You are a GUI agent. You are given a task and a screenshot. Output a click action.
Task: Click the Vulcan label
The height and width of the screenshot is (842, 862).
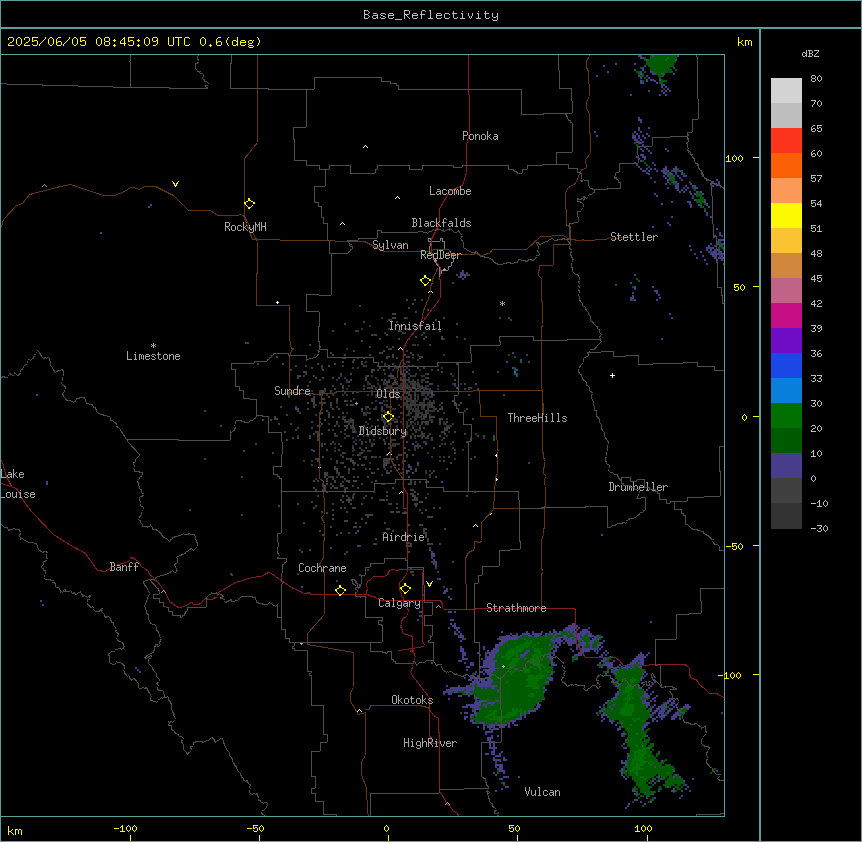(x=542, y=792)
